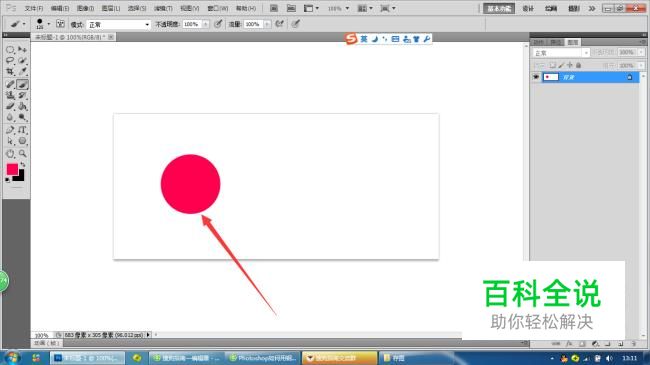Screen dimensions: 650x365
Task: Open the status bar info arrow
Action: pos(148,335)
